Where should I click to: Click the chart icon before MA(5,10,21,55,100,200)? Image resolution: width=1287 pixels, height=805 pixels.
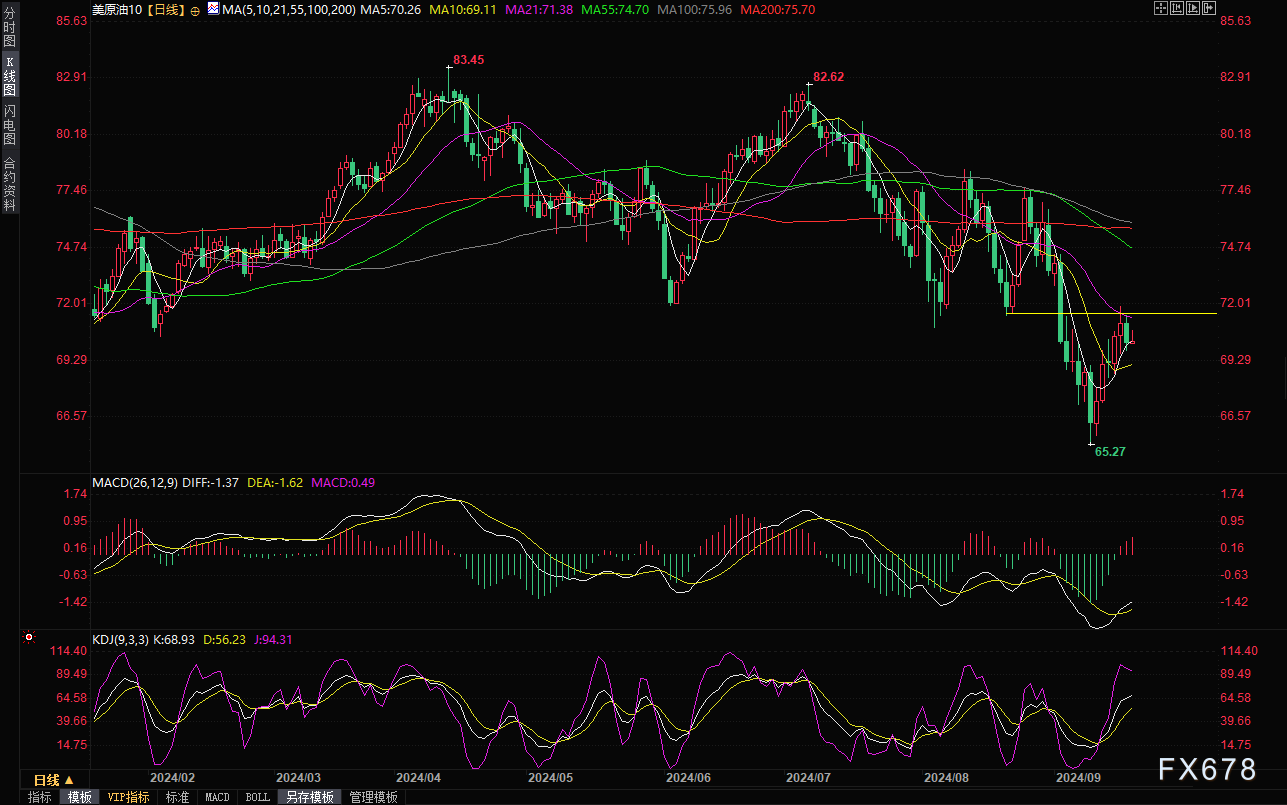(x=213, y=10)
